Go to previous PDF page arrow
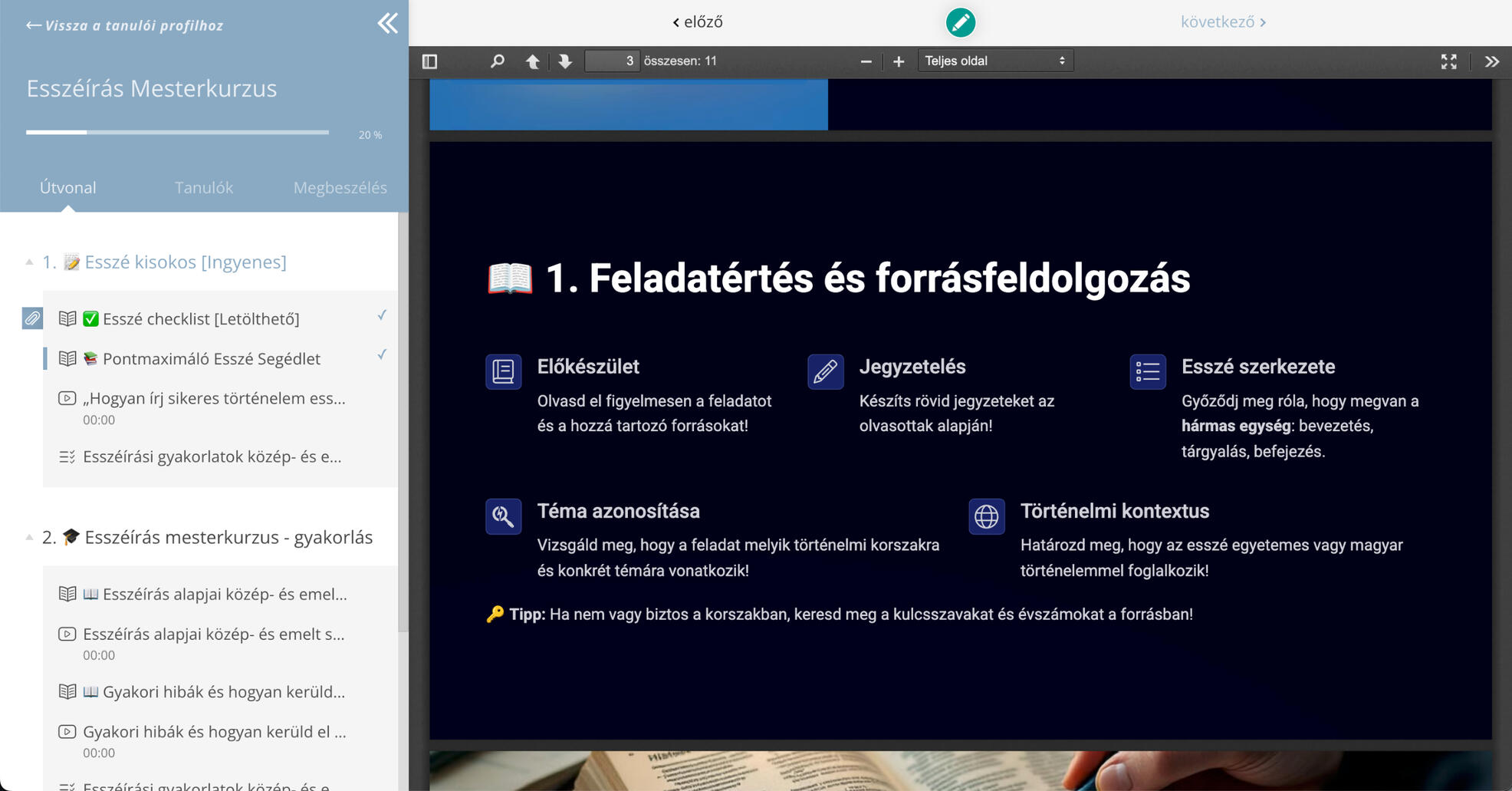Image resolution: width=1512 pixels, height=791 pixels. [x=532, y=61]
